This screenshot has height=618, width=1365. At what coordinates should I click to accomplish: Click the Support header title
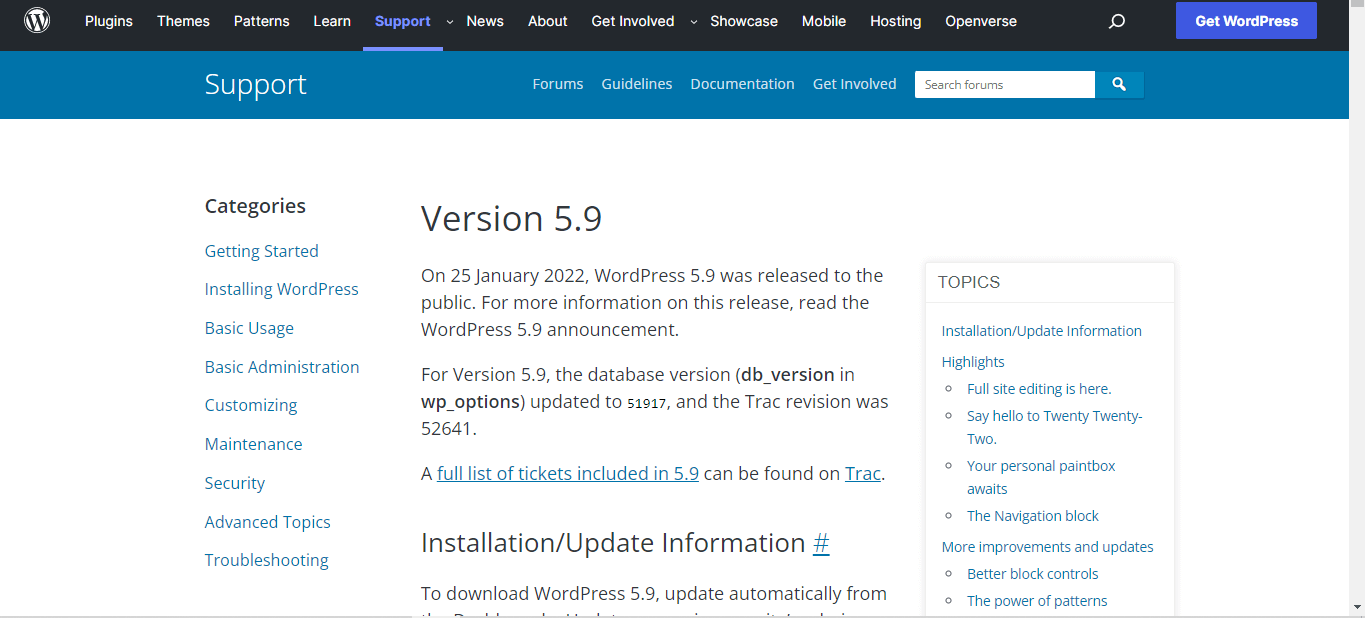[x=256, y=84]
